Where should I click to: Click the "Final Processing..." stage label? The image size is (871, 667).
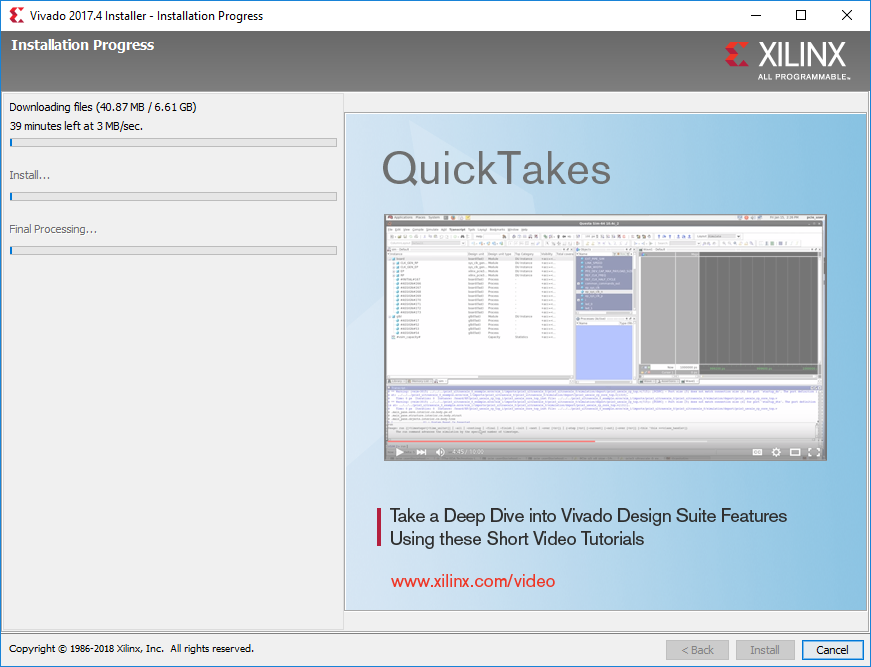[x=53, y=229]
